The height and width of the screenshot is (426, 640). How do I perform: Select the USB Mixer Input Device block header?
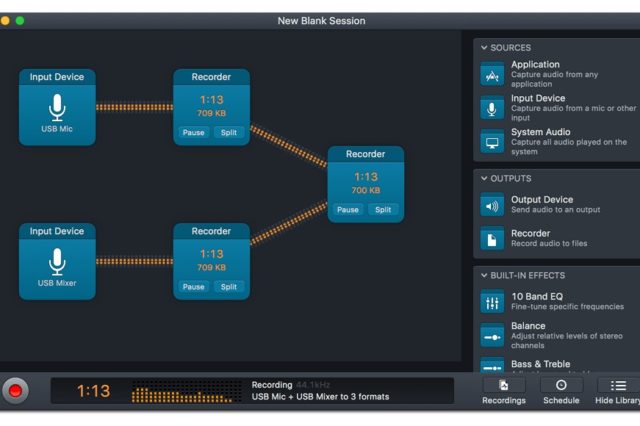57,231
